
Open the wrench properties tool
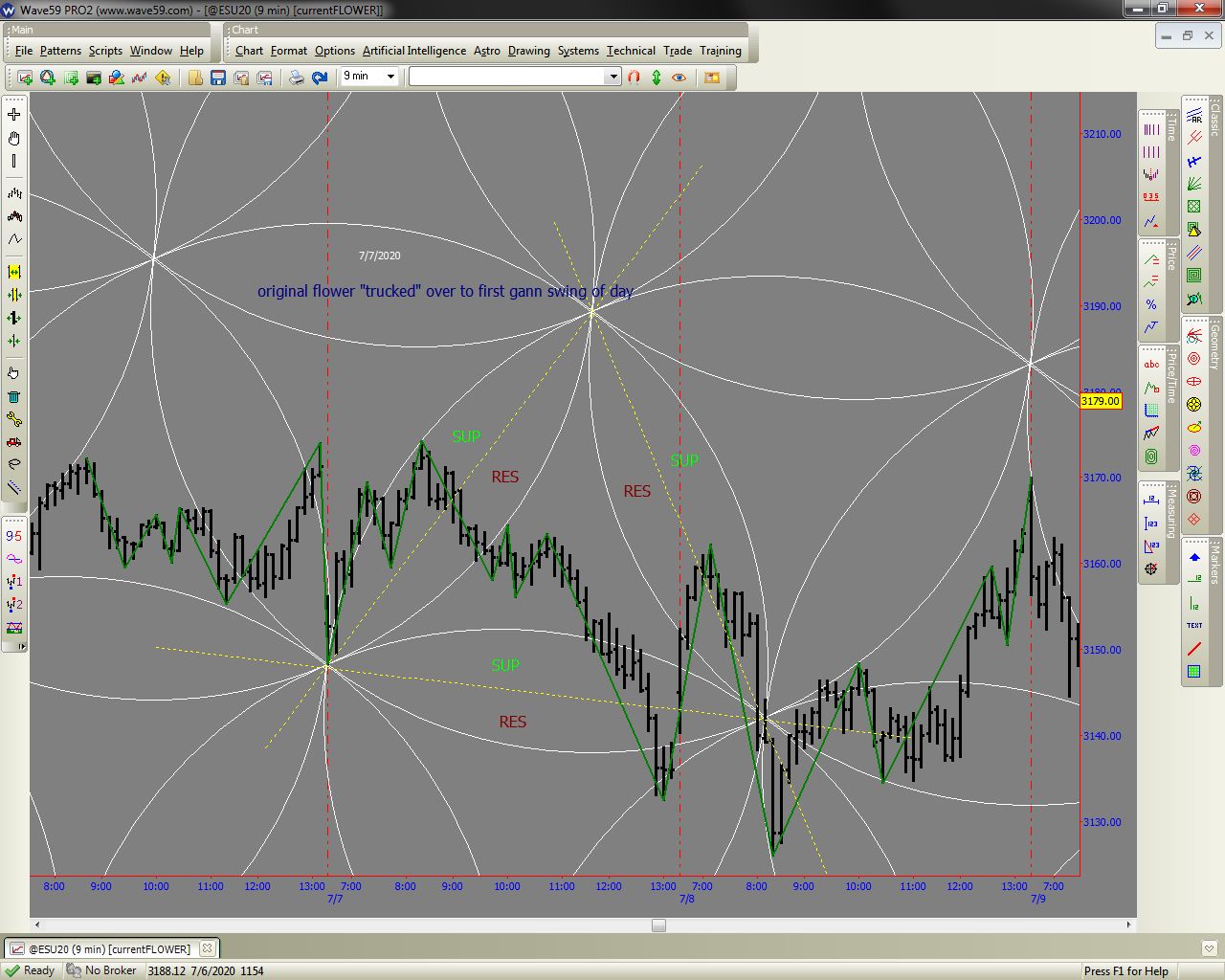point(14,419)
